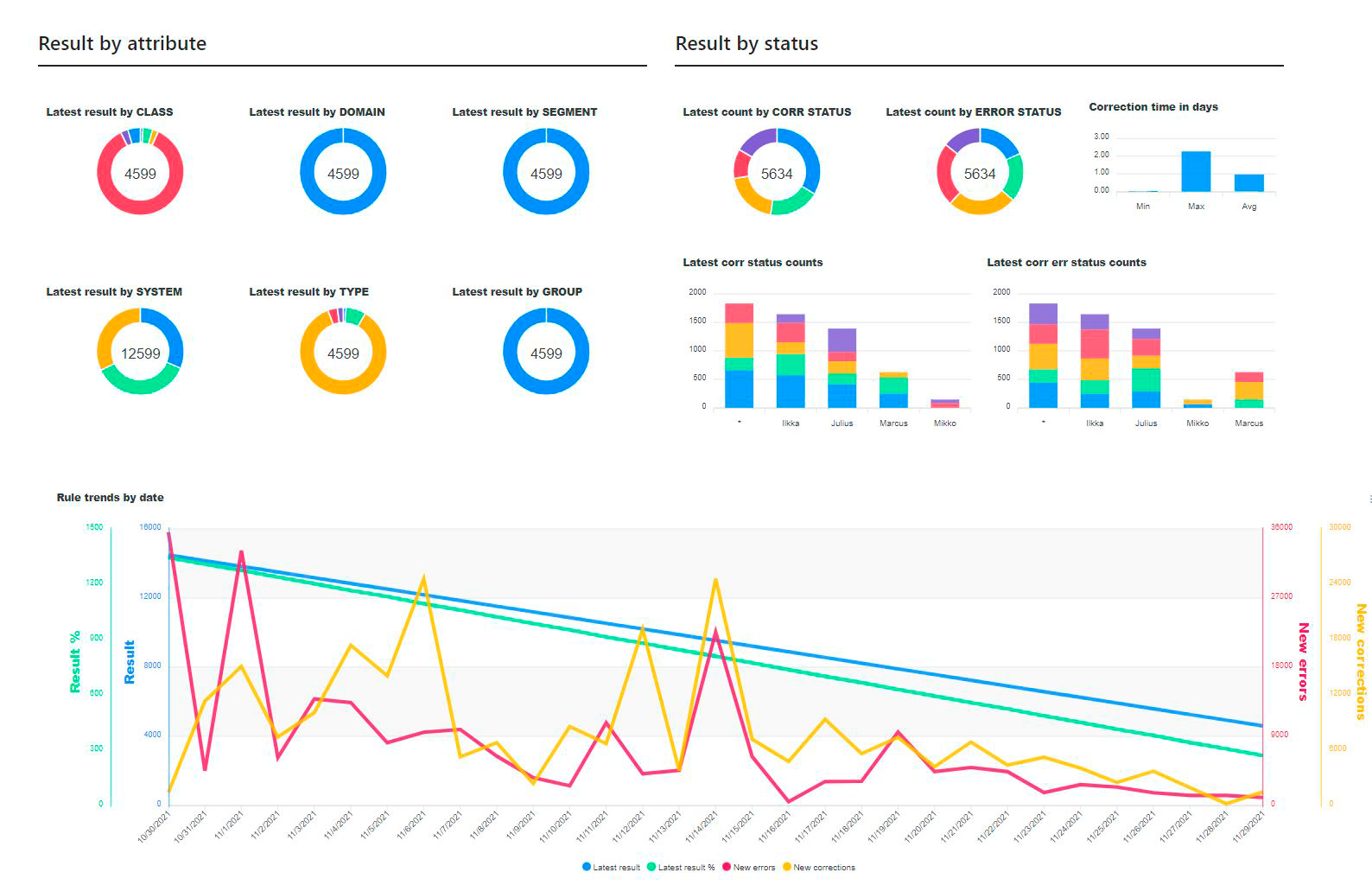Click the Max bar in Correction time chart
1372x885 pixels.
coord(1196,171)
